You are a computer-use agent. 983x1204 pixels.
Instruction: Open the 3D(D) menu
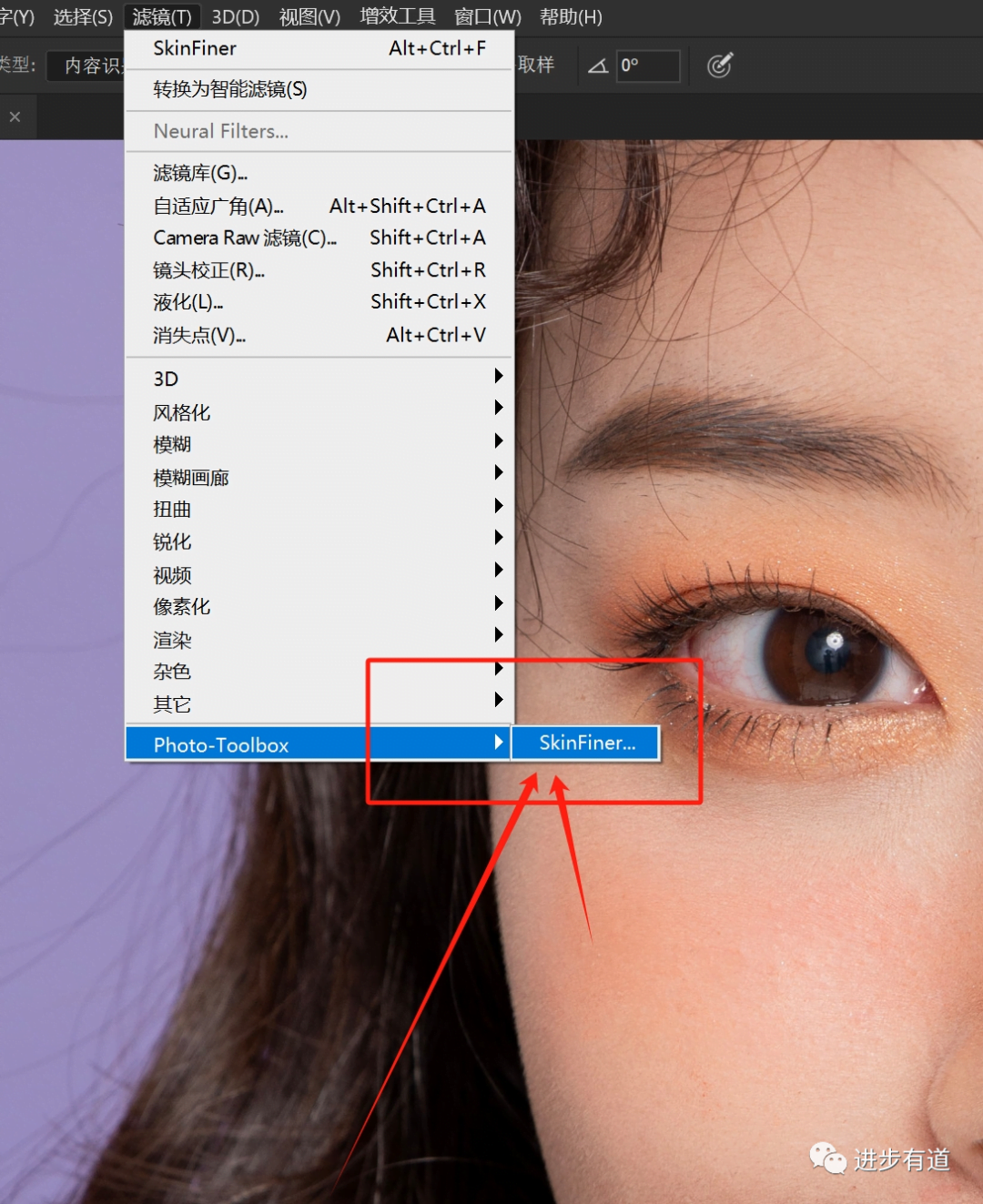tap(235, 17)
